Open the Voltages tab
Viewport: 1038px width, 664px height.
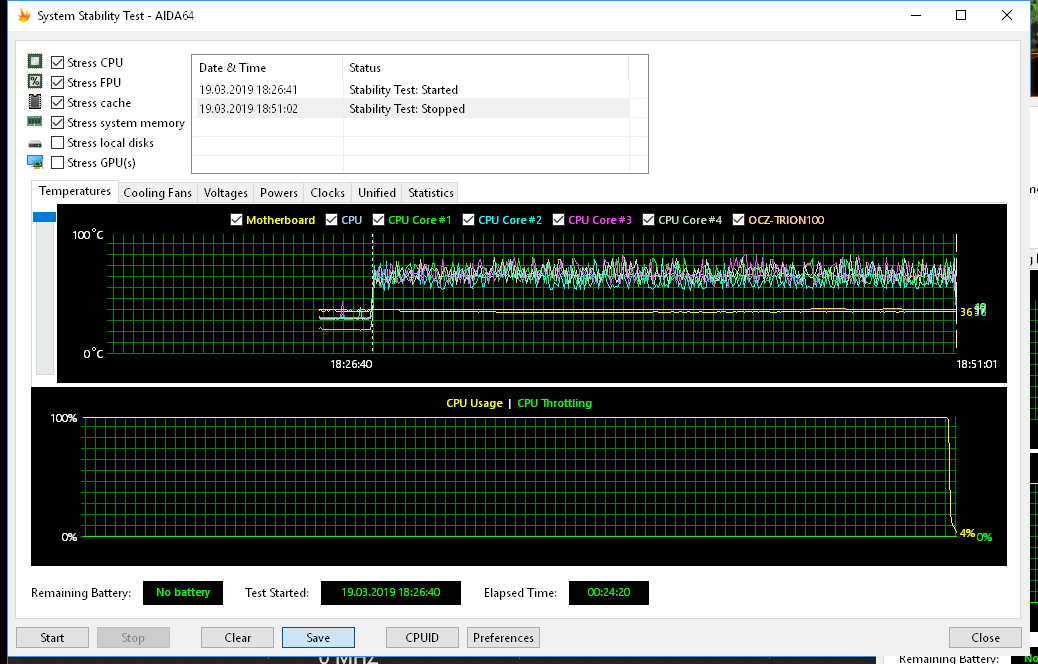click(226, 193)
